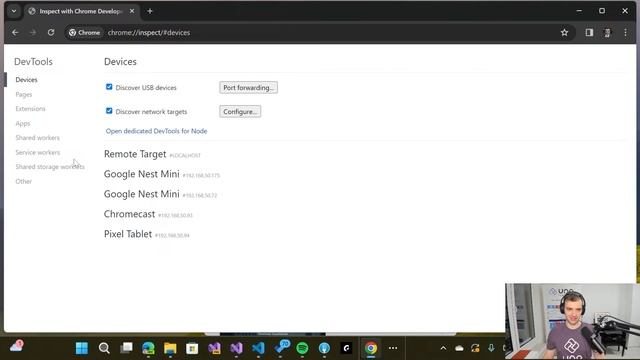640x360 pixels.
Task: Open Visual Studio icon without badge
Action: (x=236, y=348)
